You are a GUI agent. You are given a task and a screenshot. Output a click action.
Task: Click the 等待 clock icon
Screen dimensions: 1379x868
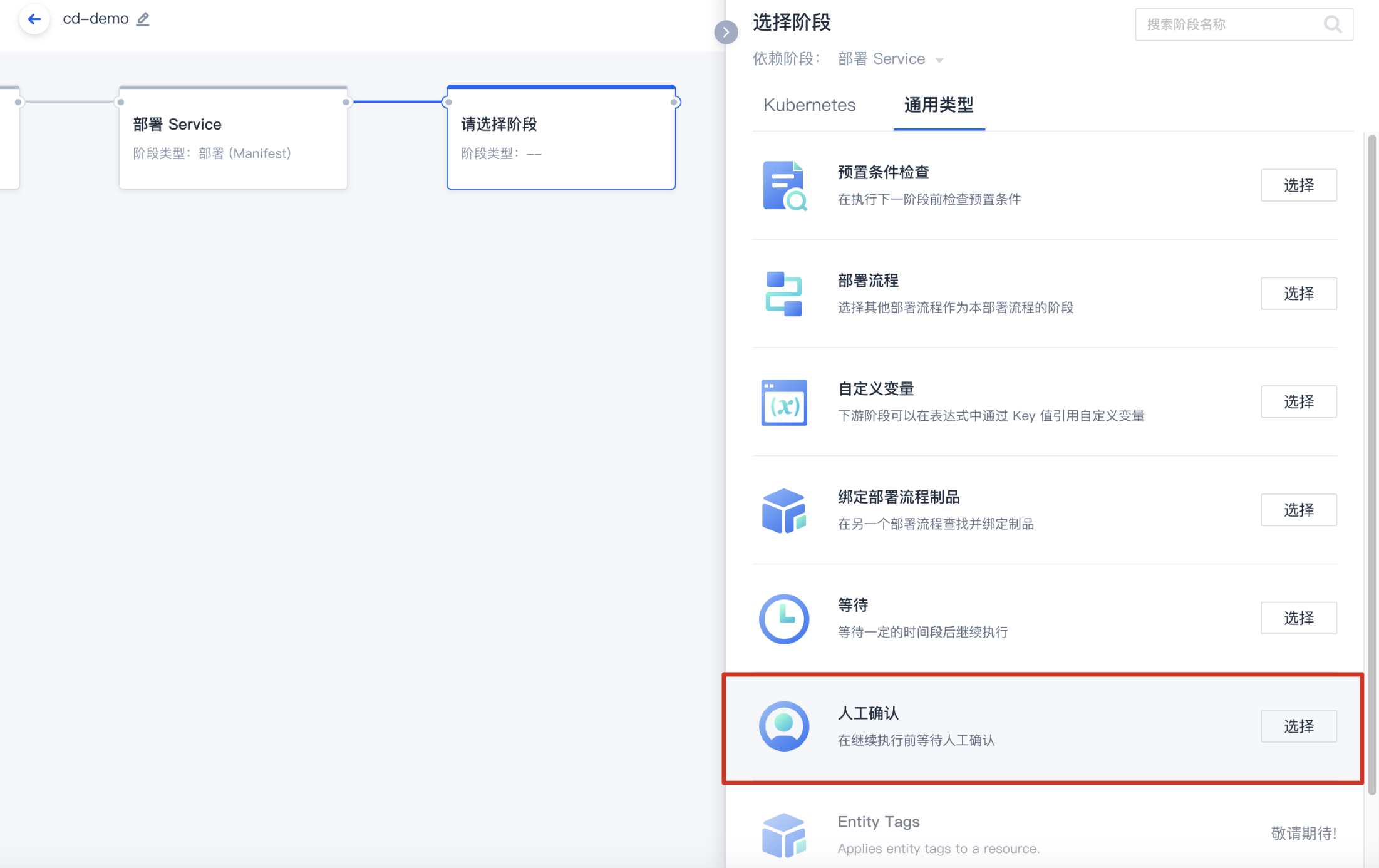click(x=784, y=619)
